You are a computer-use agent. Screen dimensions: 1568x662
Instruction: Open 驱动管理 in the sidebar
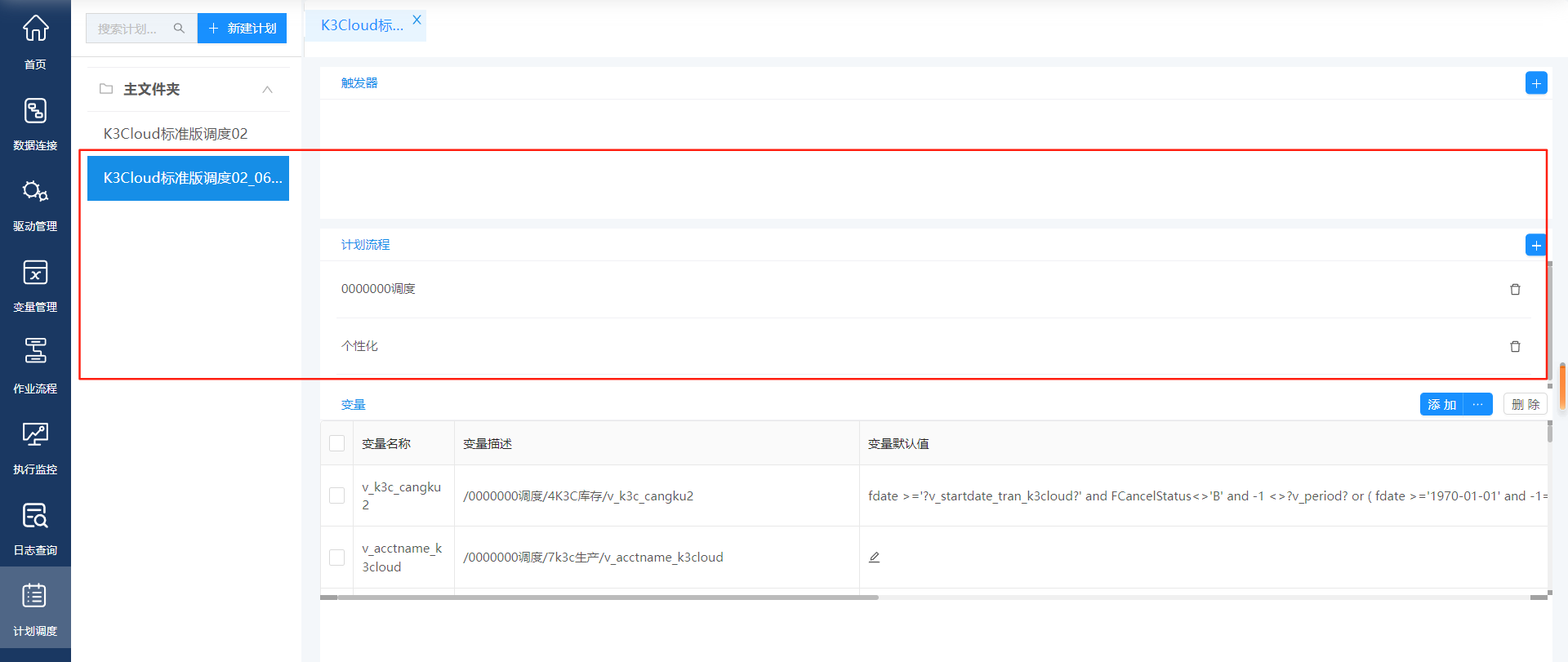[x=35, y=204]
